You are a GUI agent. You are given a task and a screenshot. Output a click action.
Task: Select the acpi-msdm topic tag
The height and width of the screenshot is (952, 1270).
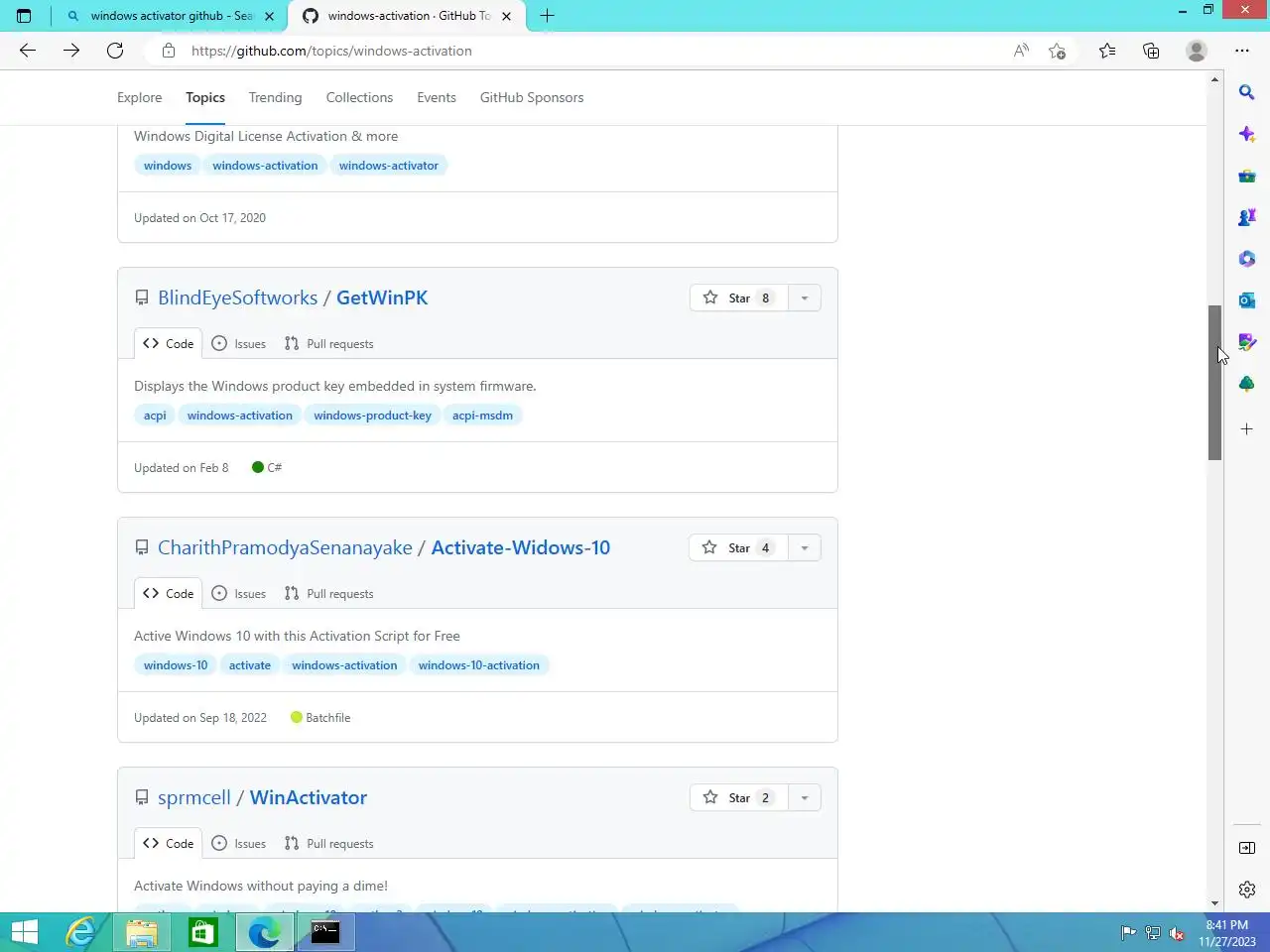(482, 416)
